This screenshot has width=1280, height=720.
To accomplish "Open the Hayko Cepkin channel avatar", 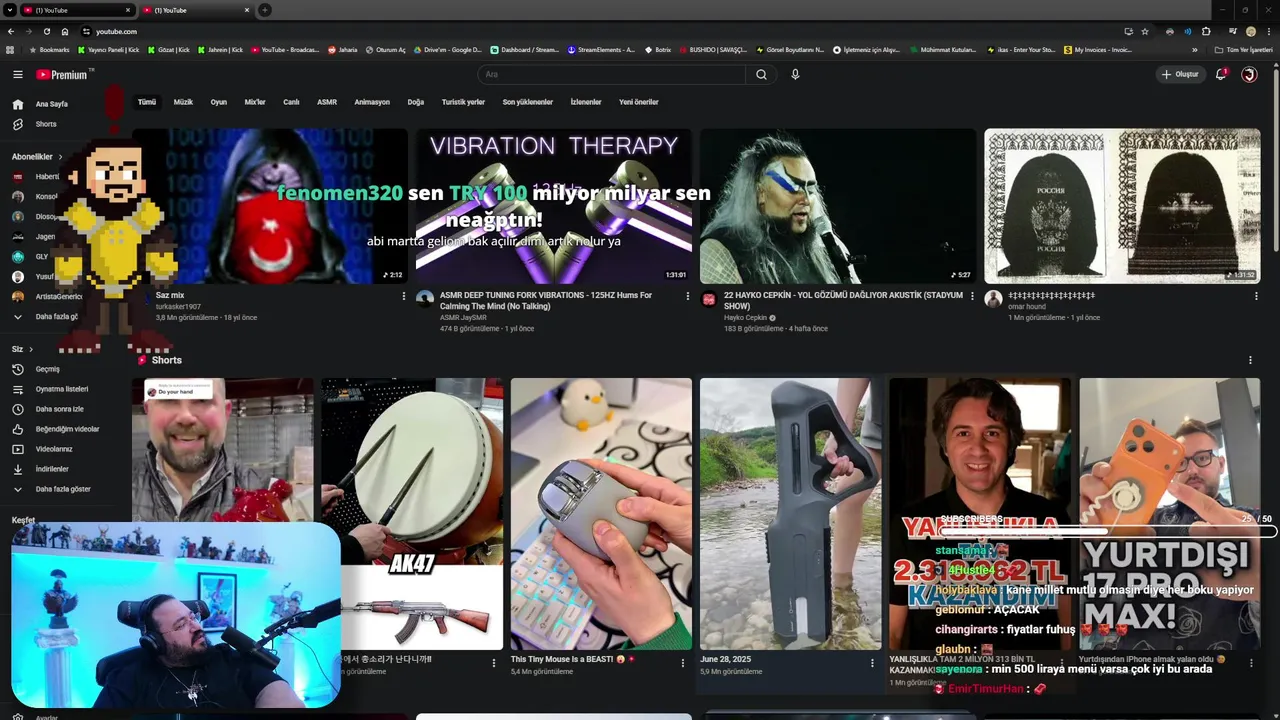I will click(709, 299).
